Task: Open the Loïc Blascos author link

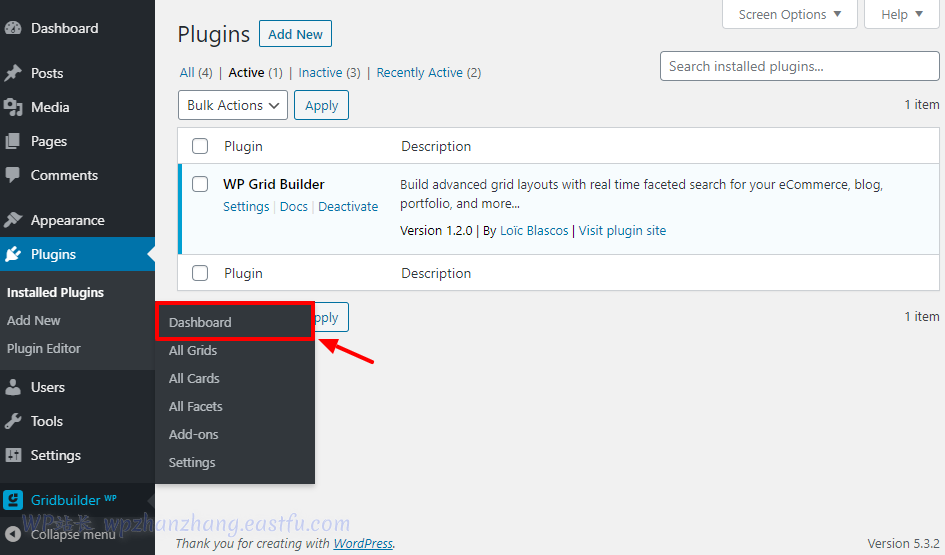Action: pos(534,230)
